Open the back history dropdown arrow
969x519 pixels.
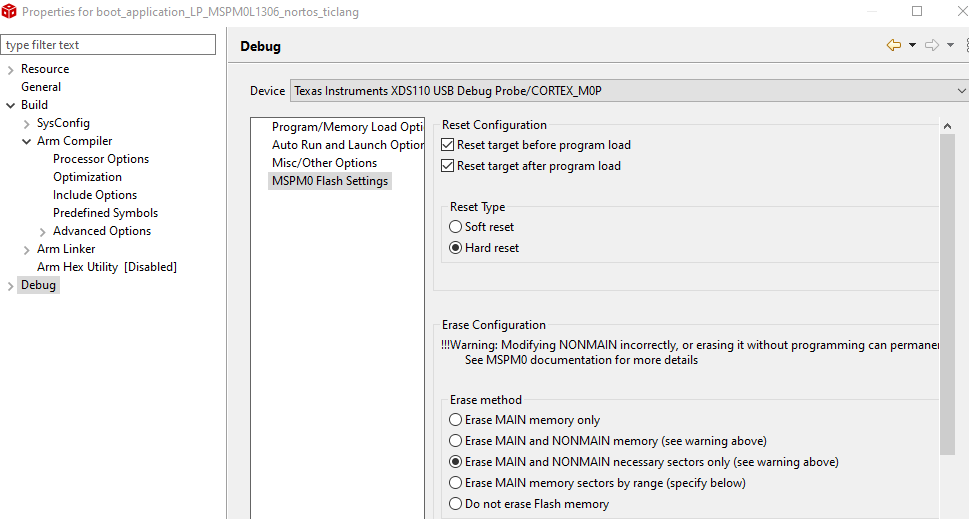pos(912,45)
